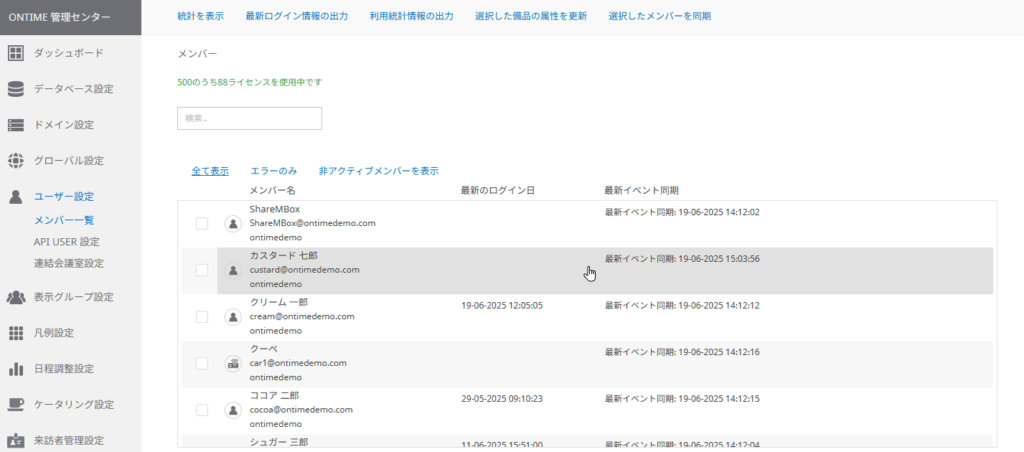Viewport: 1024px width, 452px height.
Task: Click the schedule adjustment bar chart icon
Action: 16,369
